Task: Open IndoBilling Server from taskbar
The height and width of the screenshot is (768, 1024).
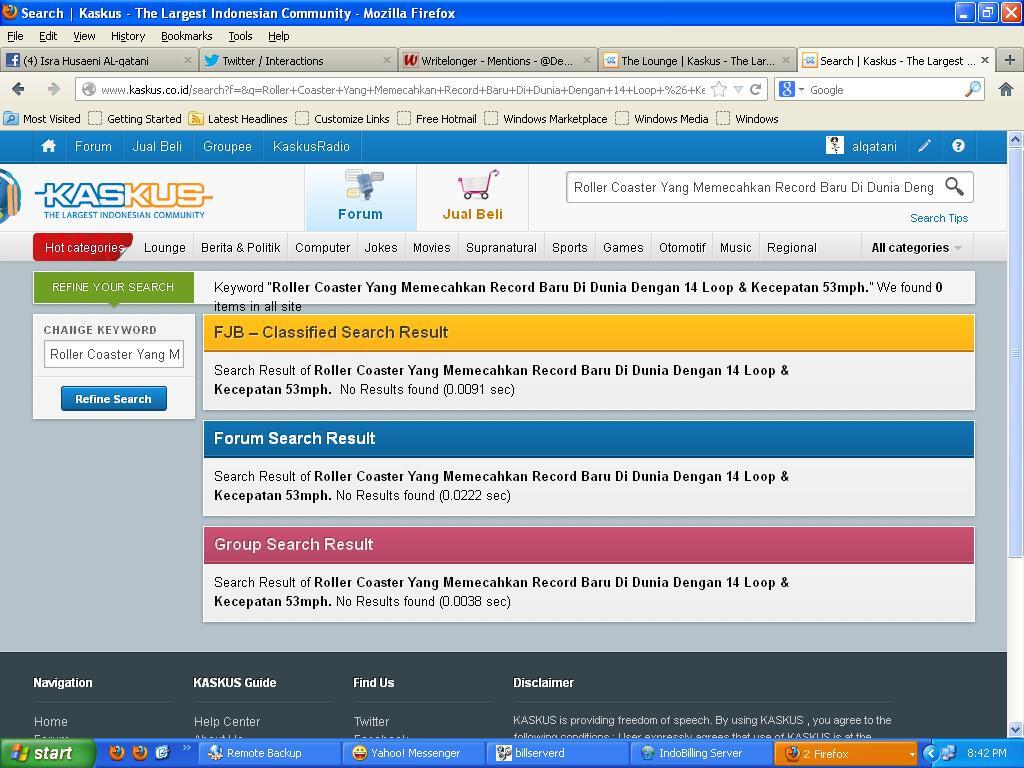Action: coord(701,753)
